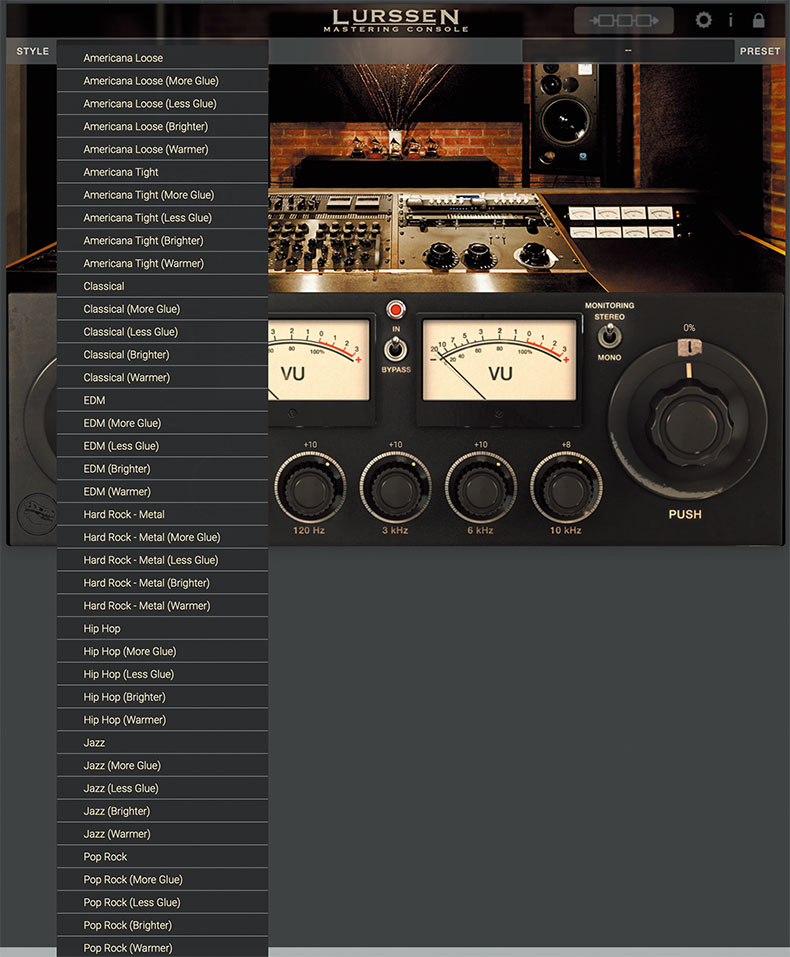This screenshot has width=790, height=957.
Task: Click the 6 kHz EQ knob
Action: pos(481,488)
